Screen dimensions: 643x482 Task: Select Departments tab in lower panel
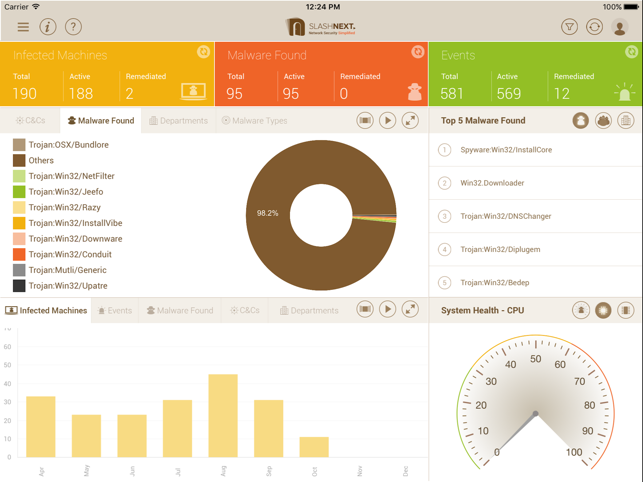pos(309,311)
